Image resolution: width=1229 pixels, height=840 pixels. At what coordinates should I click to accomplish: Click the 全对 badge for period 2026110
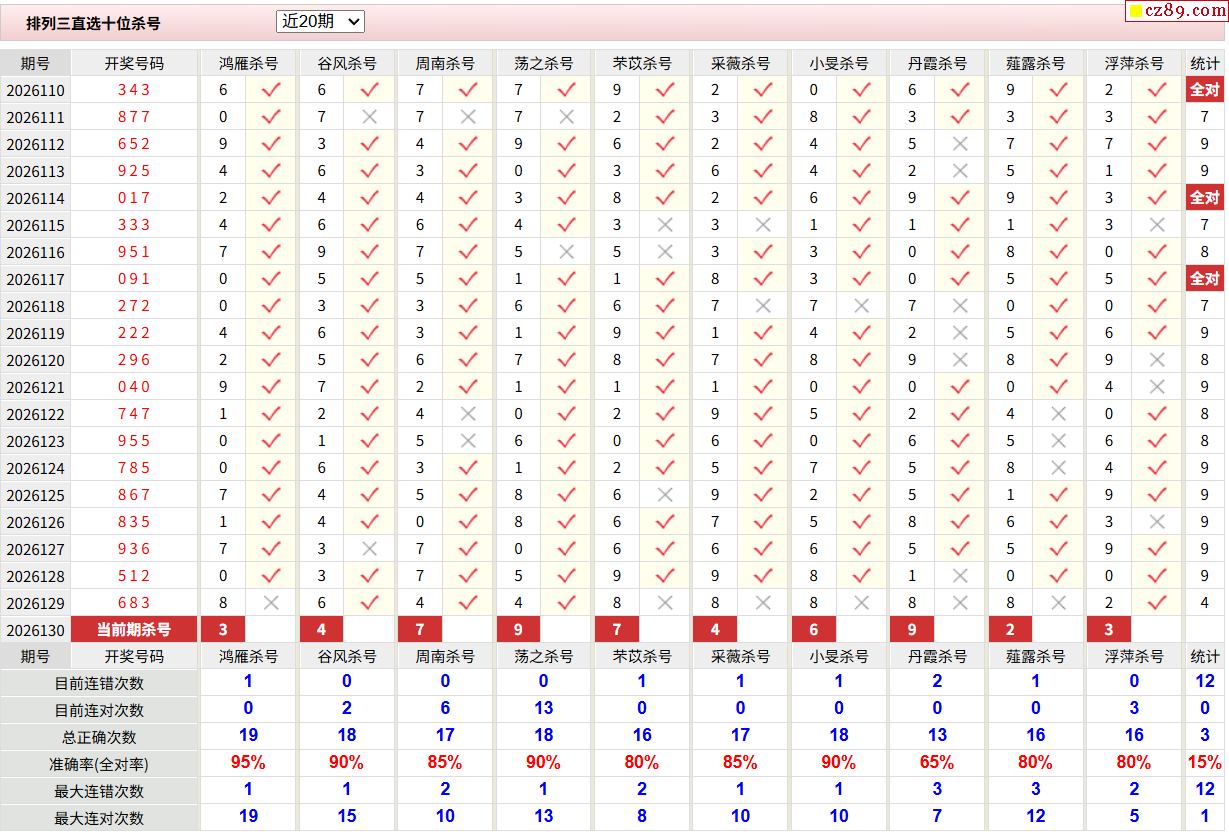(1205, 90)
